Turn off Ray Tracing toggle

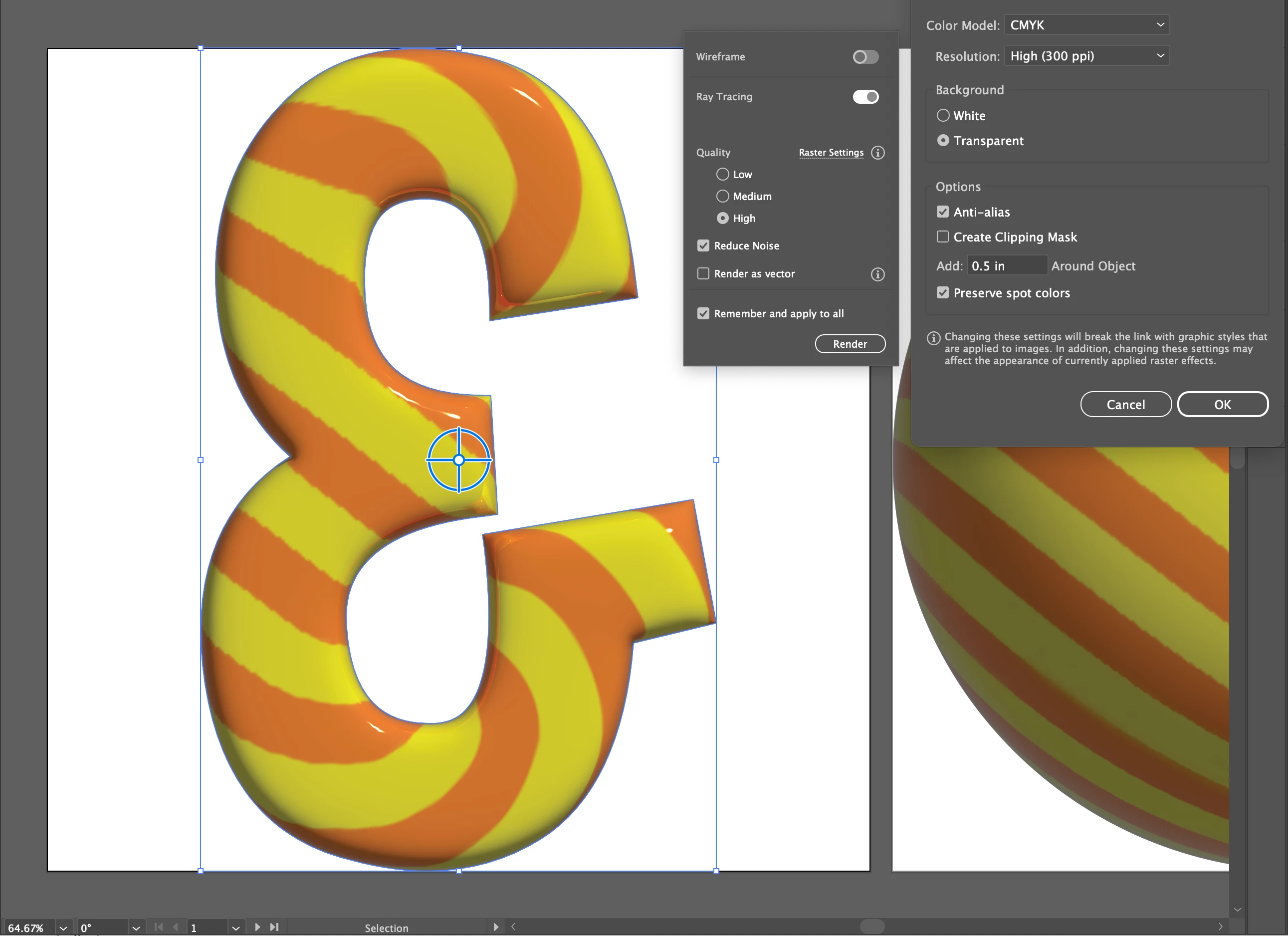[x=865, y=97]
